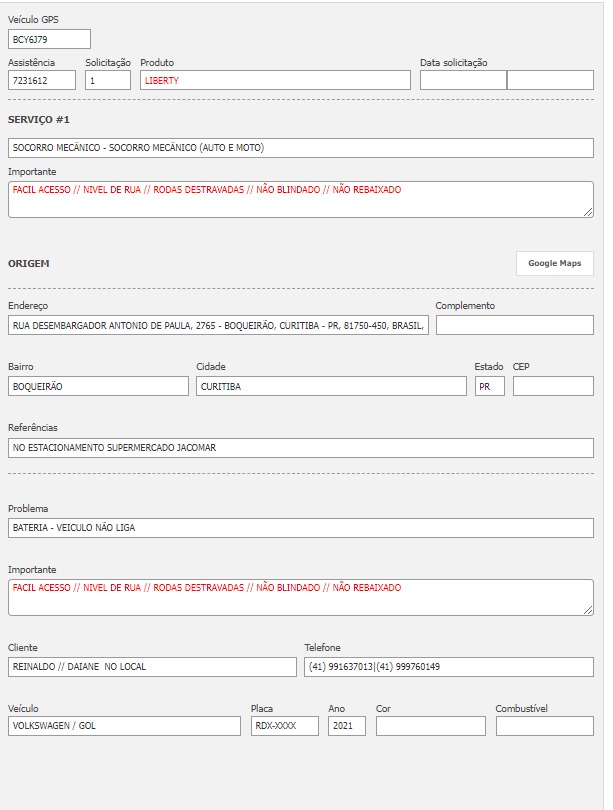This screenshot has height=810, width=613.
Task: Click the Placa field showing RDX-XXXX
Action: point(285,726)
